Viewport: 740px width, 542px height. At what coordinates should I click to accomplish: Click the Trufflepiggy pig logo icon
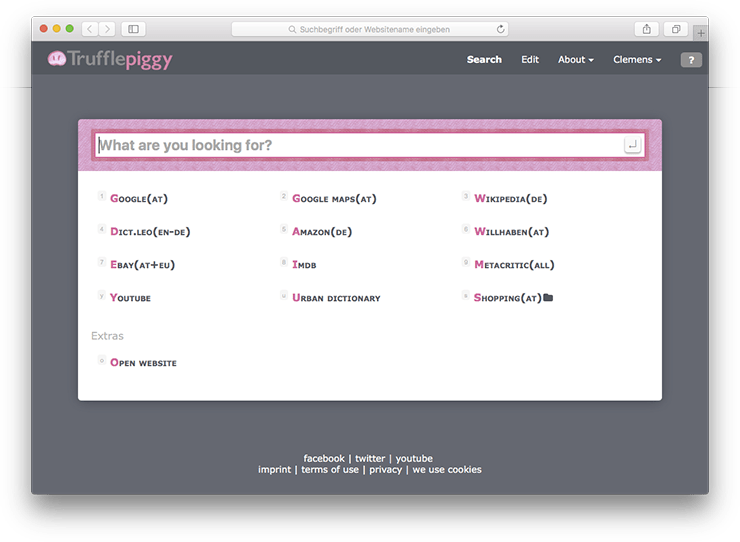pos(56,59)
